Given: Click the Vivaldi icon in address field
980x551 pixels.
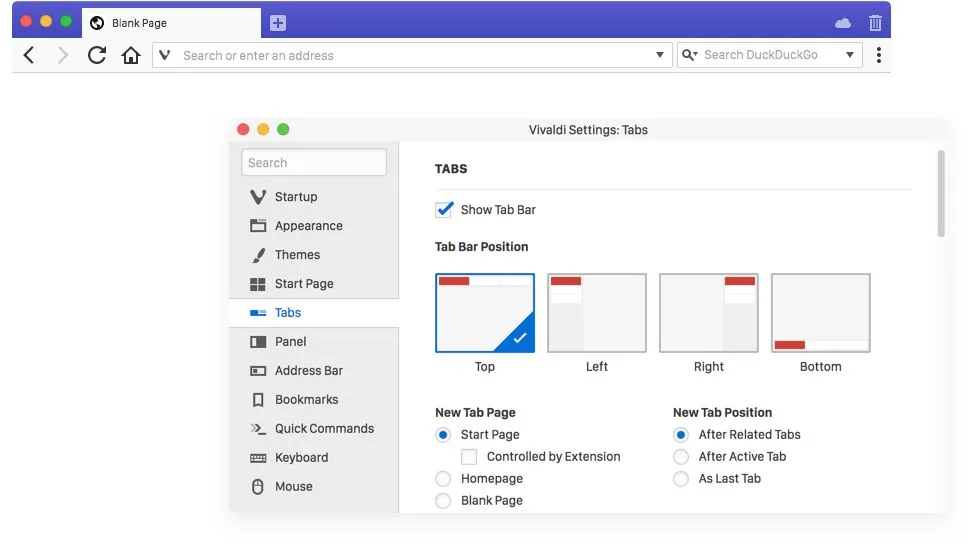Looking at the screenshot, I should click(165, 55).
